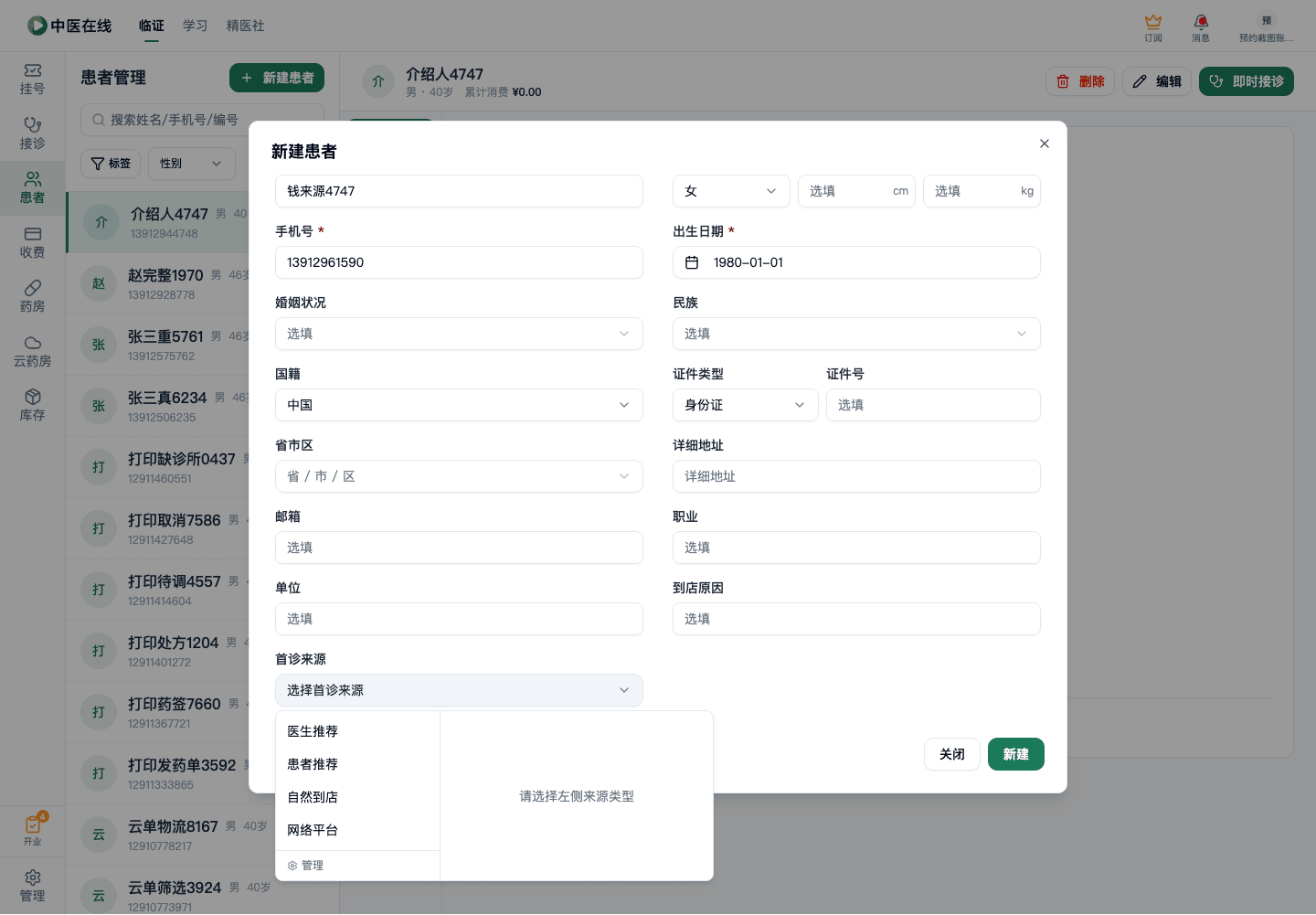Open 管理 settings at sidebar bottom
1316x915 pixels.
(x=32, y=886)
